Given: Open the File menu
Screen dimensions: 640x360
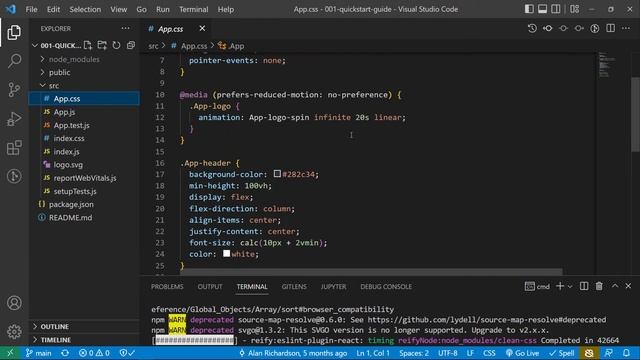Looking at the screenshot, I should click(x=31, y=9).
